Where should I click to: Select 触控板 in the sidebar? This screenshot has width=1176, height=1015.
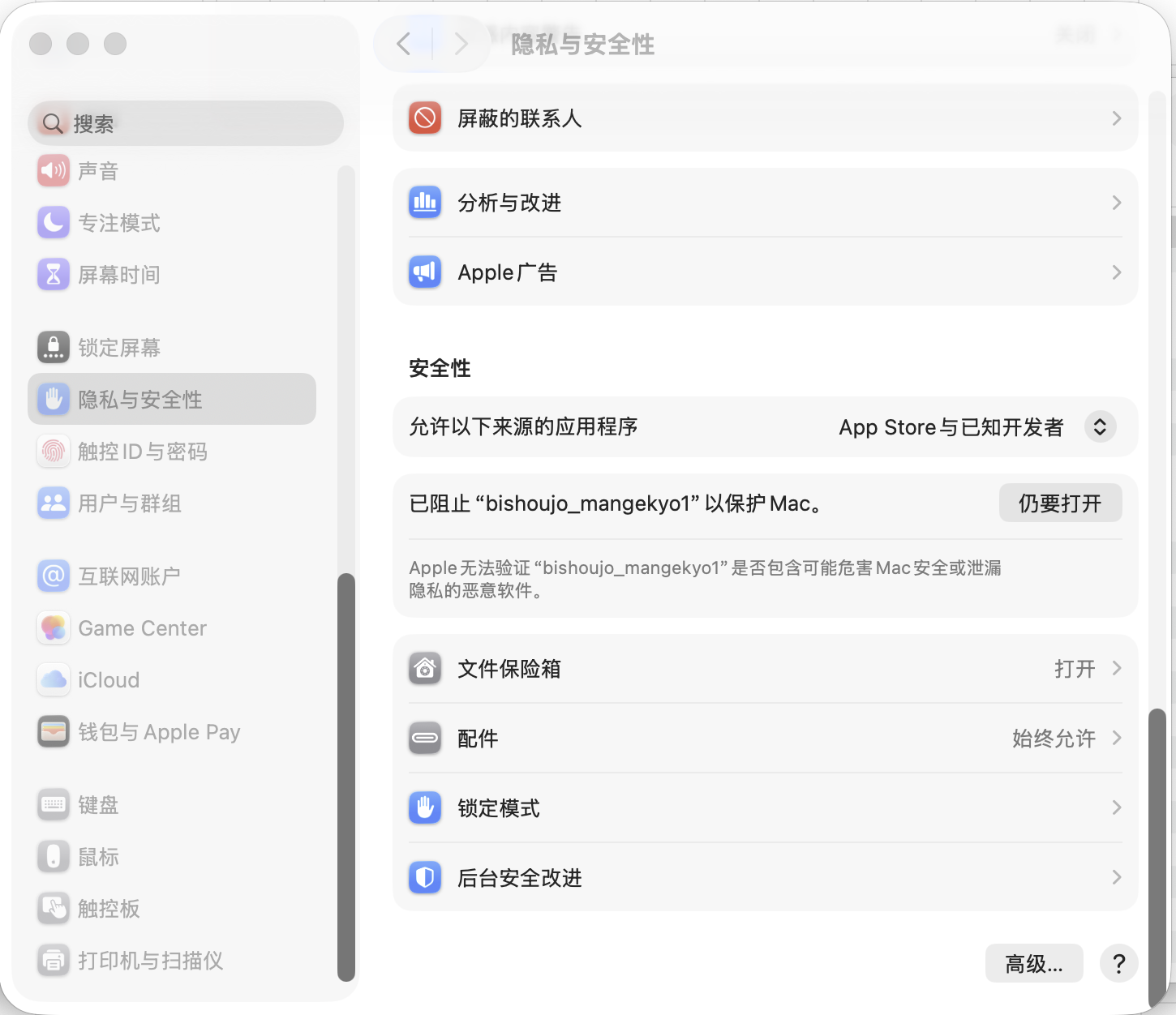[109, 909]
